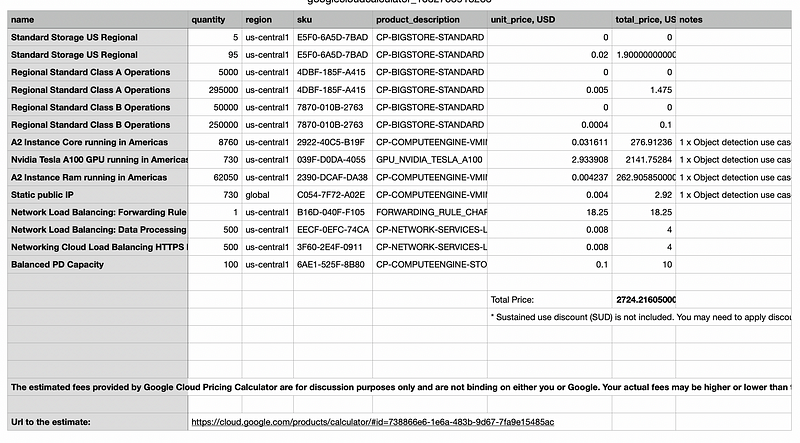Select the SKU cell 039F-D0DA-4055
Image resolution: width=800 pixels, height=443 pixels.
point(333,160)
